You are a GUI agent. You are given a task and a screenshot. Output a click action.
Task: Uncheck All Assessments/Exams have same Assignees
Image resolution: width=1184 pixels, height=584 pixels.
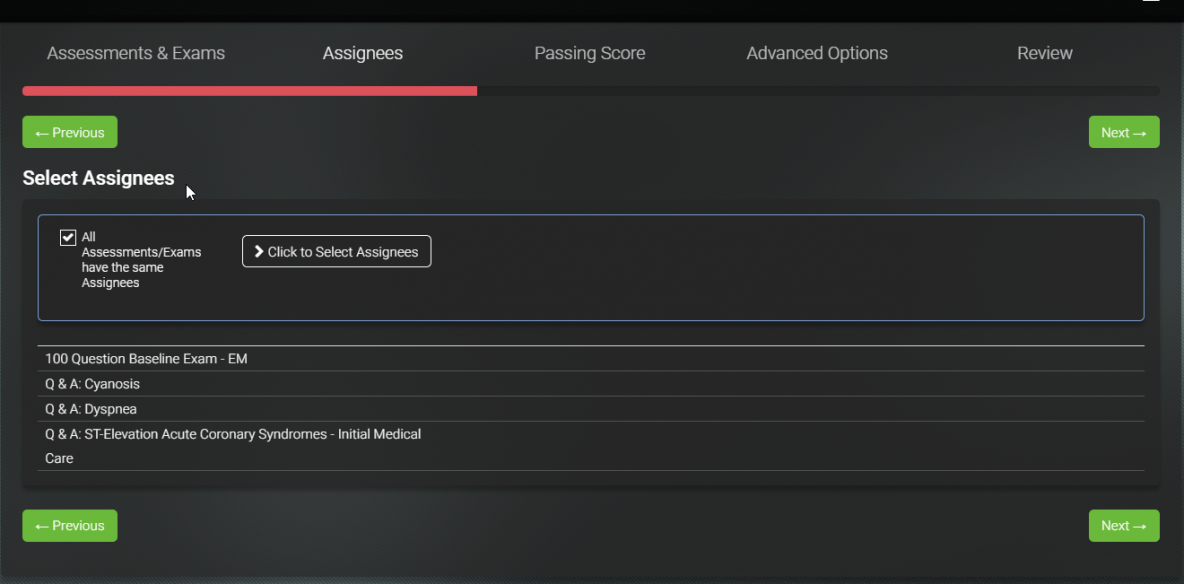[68, 237]
